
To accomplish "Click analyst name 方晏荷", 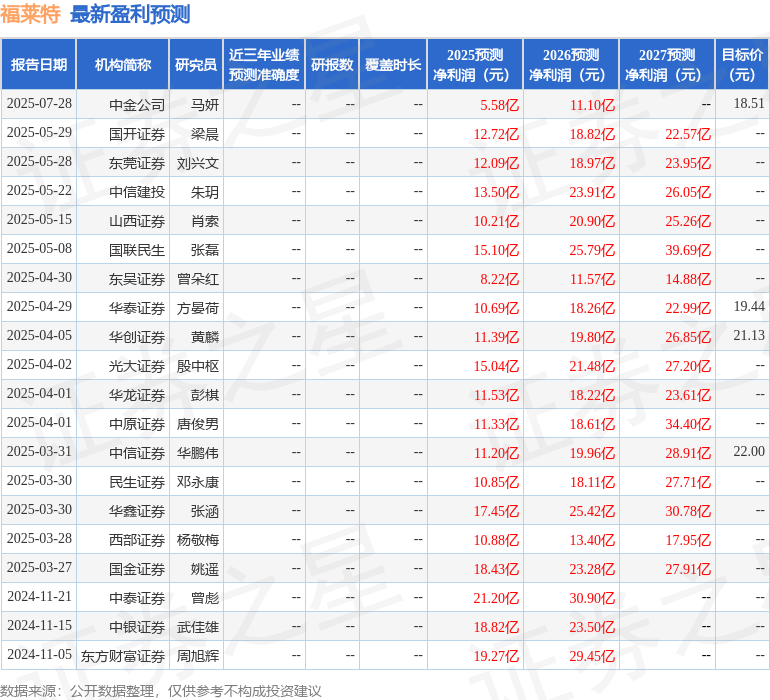I will (197, 307).
